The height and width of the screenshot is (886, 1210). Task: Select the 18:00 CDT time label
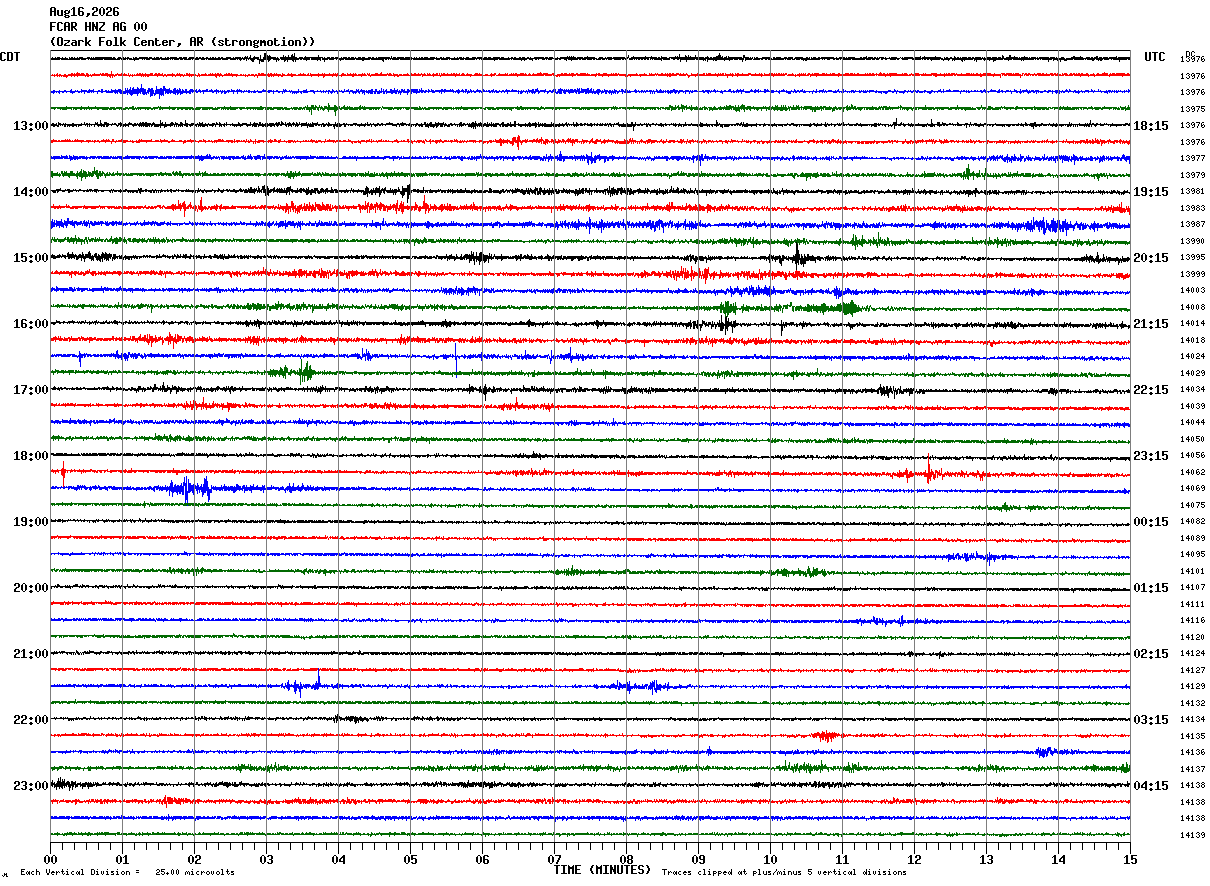pyautogui.click(x=31, y=456)
